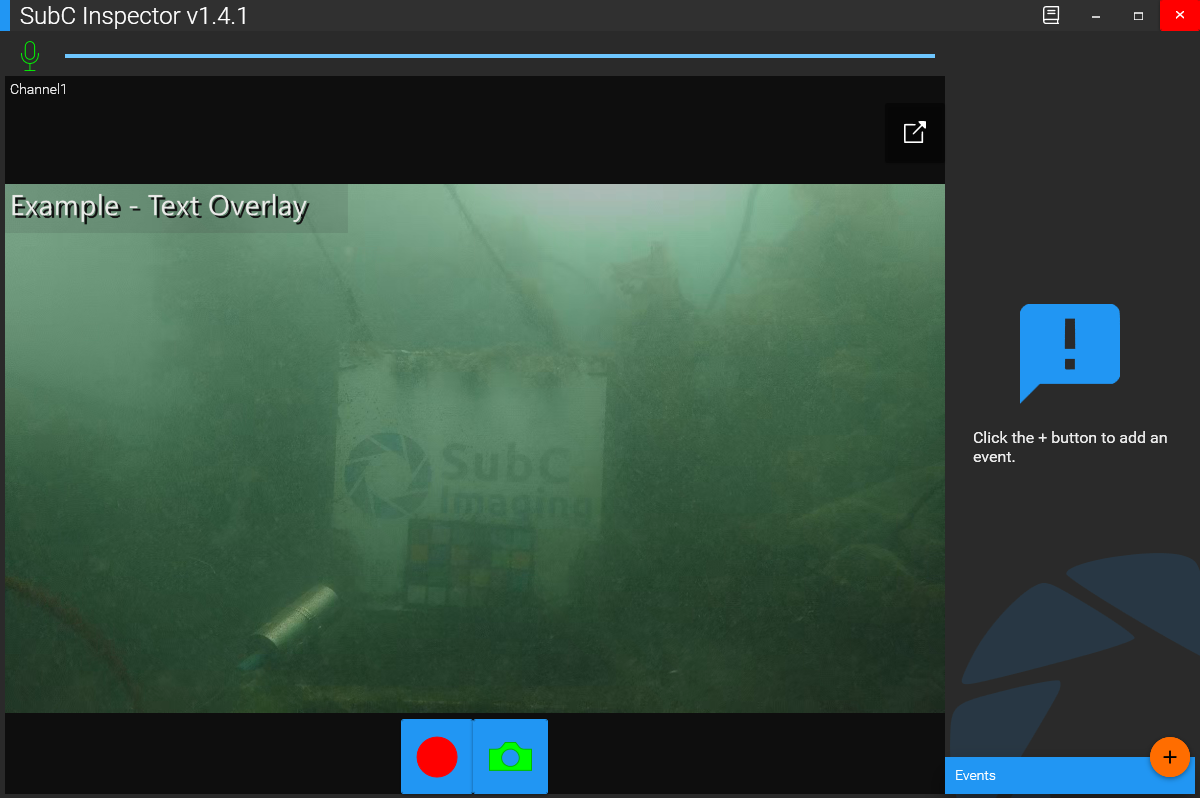Minimize the SubC Inspector window
Image resolution: width=1200 pixels, height=798 pixels.
[1096, 16]
